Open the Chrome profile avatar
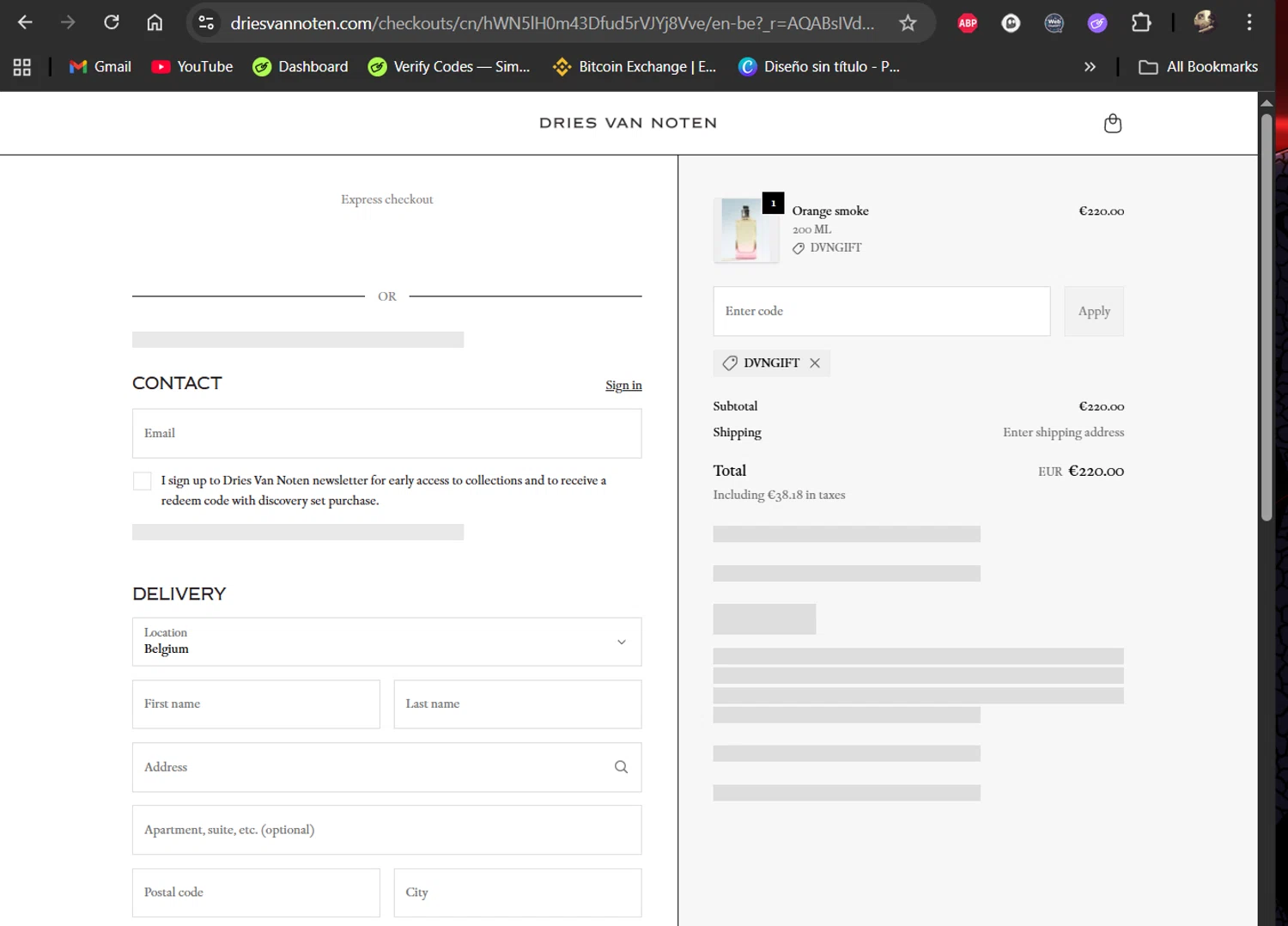The image size is (1288, 926). point(1205,22)
